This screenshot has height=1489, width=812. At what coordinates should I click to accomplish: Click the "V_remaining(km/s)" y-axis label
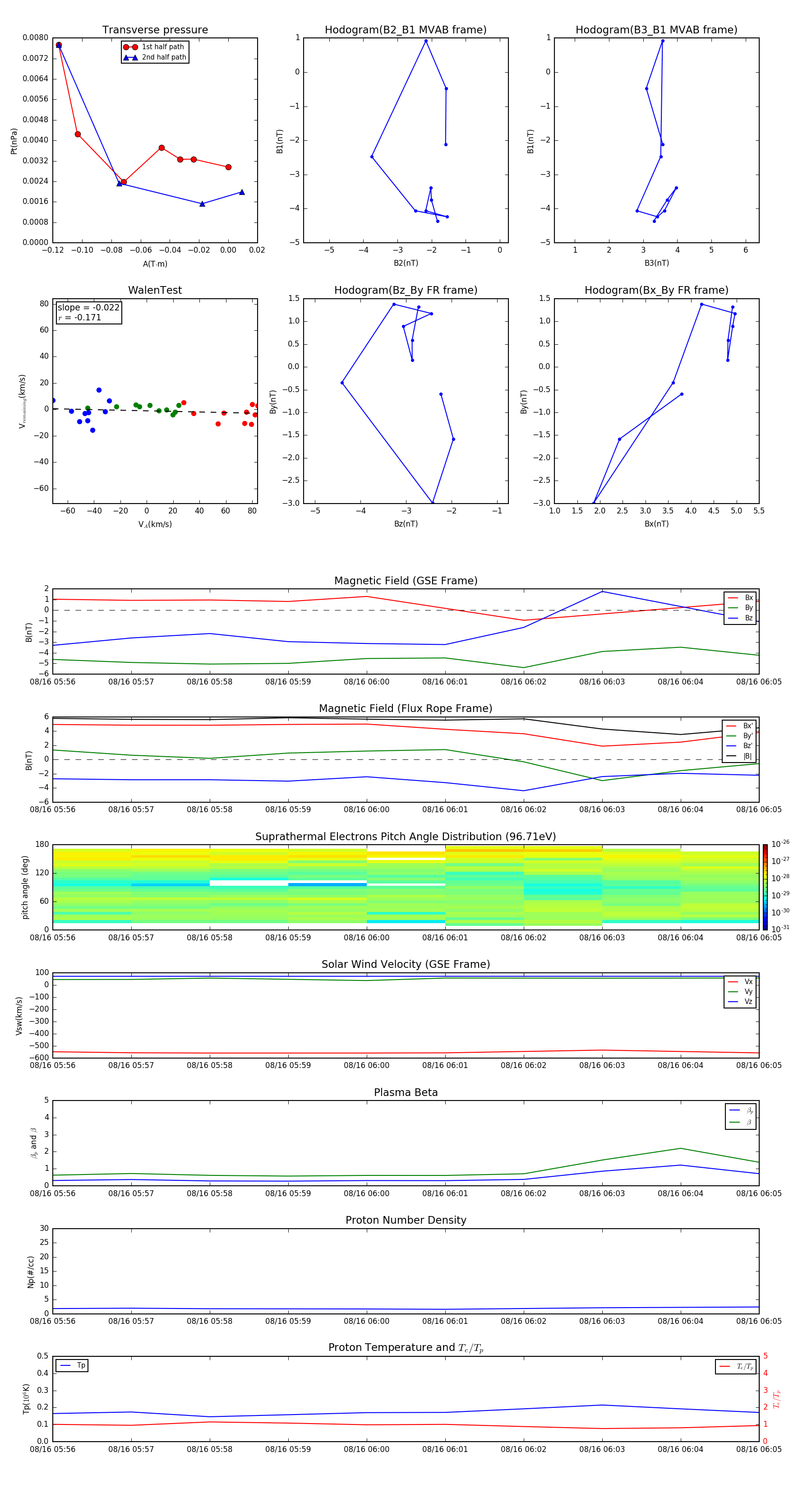point(22,401)
